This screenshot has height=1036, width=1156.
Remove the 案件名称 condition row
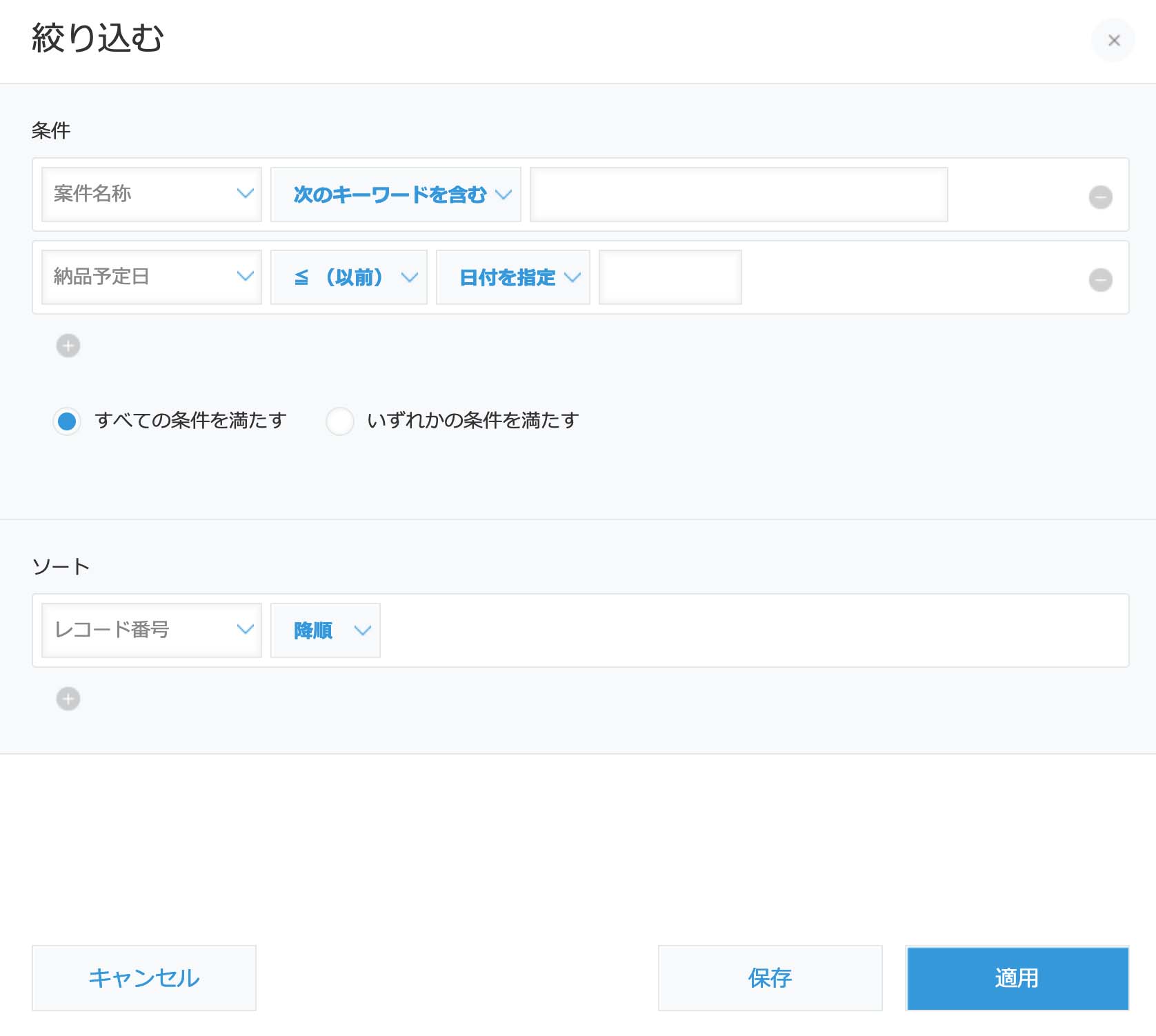(1100, 197)
